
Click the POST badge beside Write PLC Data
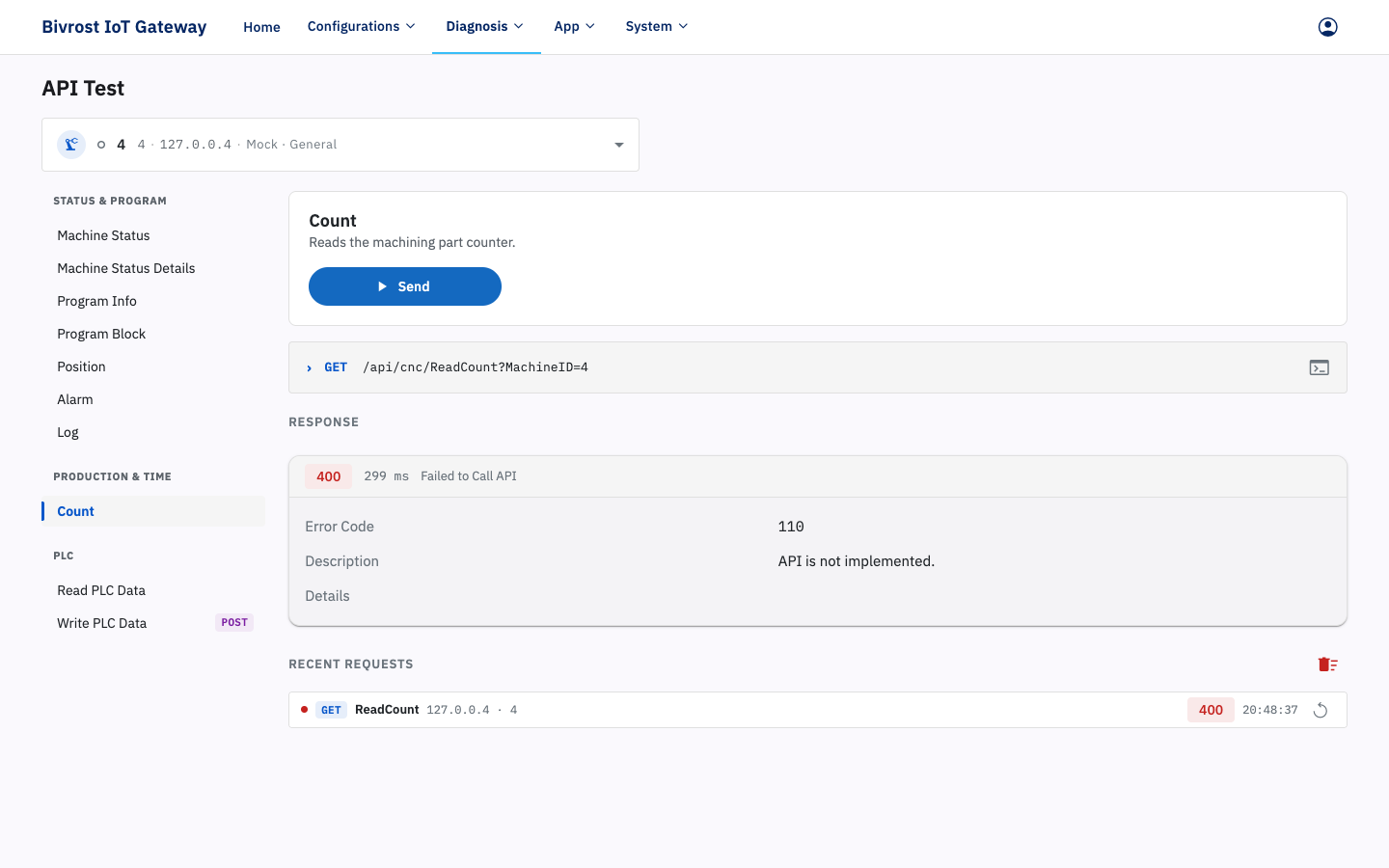pyautogui.click(x=234, y=623)
